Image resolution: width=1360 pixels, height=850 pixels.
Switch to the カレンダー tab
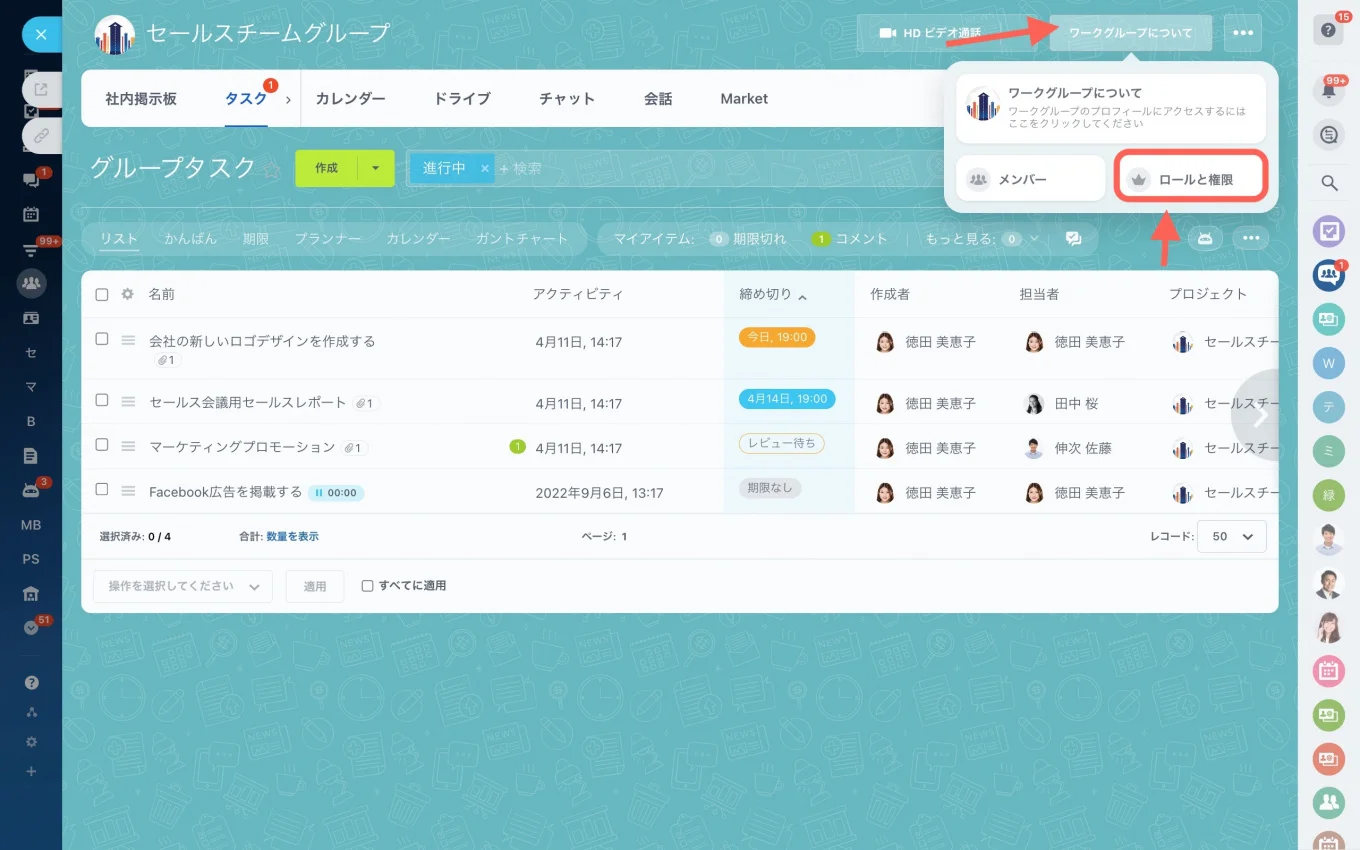click(x=350, y=98)
